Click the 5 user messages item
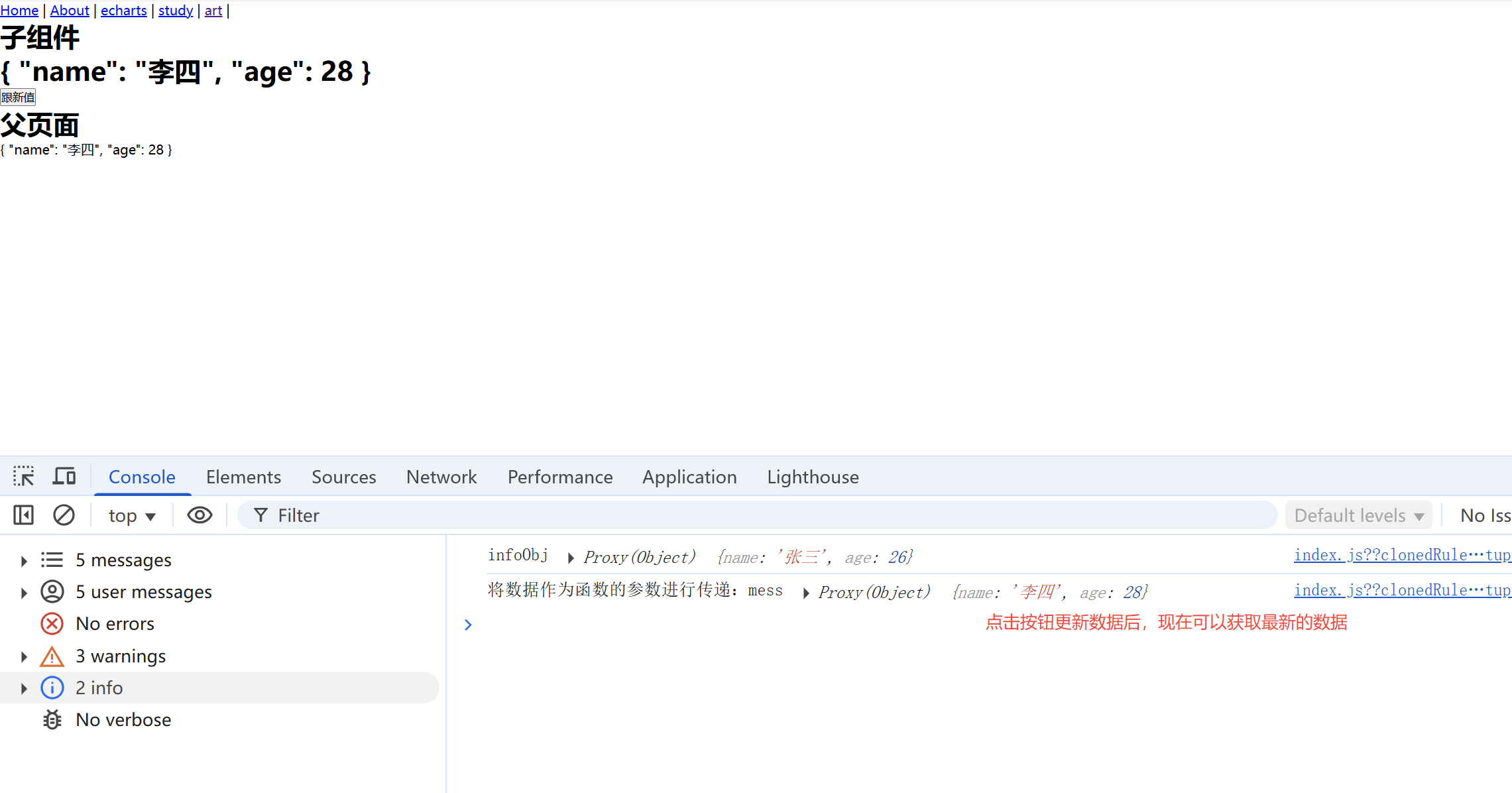The image size is (1512, 793). tap(144, 592)
